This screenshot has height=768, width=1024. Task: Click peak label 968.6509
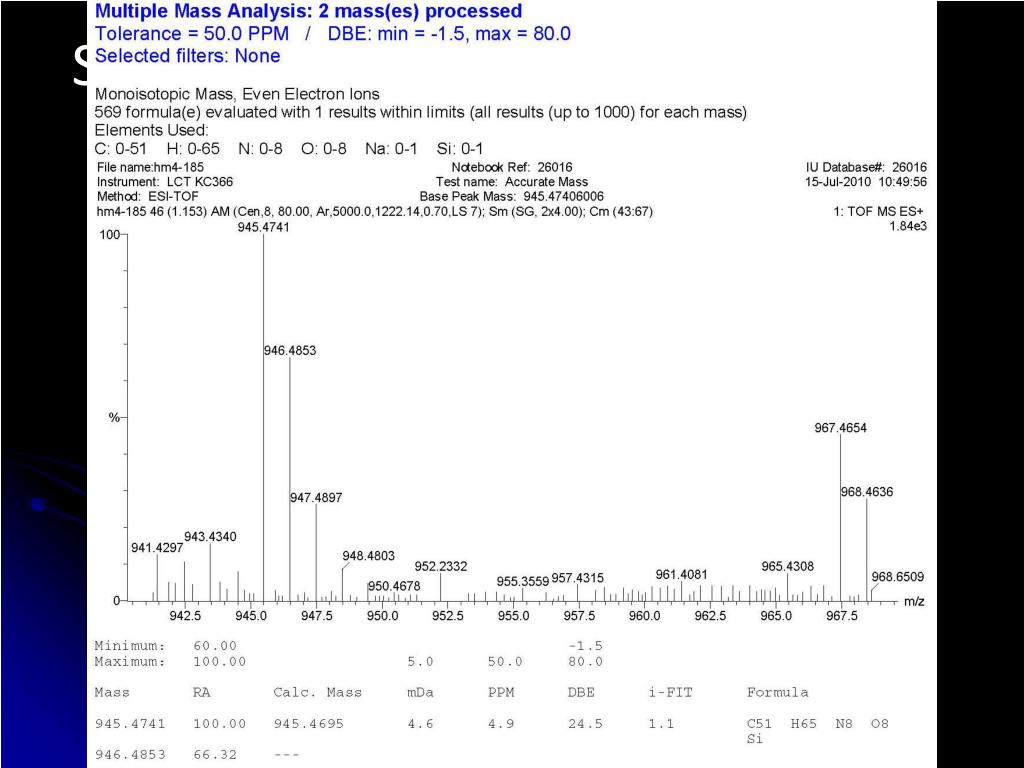click(898, 577)
